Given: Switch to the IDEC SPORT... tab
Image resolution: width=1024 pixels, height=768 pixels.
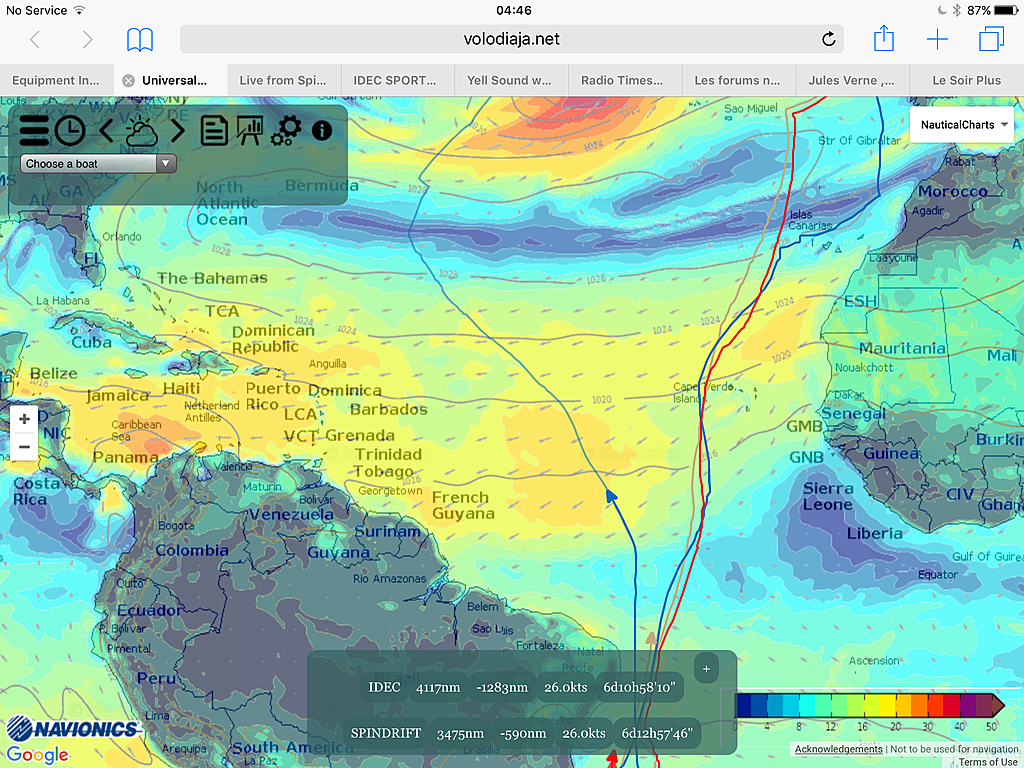Looking at the screenshot, I should pyautogui.click(x=395, y=80).
